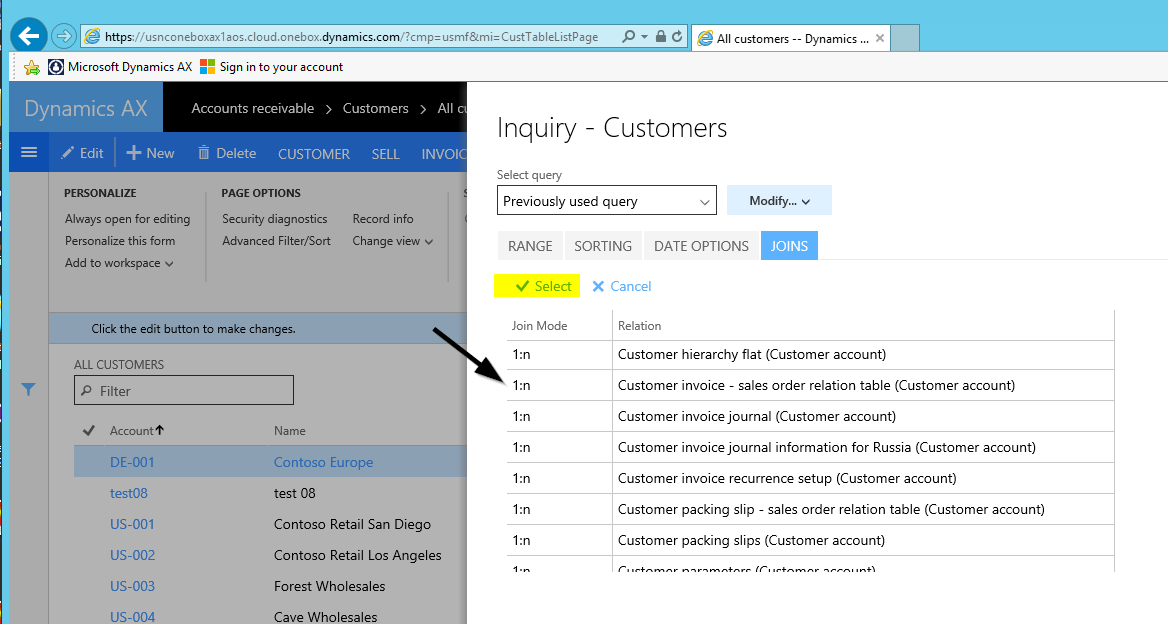Switch to the RANGE tab
This screenshot has height=624, width=1168.
click(x=530, y=246)
